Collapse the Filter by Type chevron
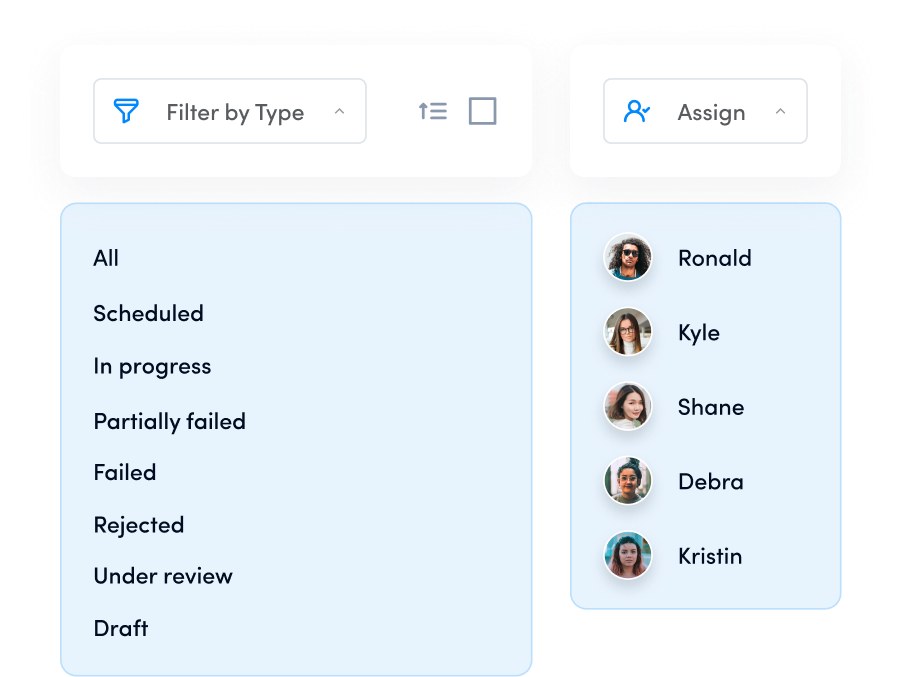901x677 pixels. [339, 111]
